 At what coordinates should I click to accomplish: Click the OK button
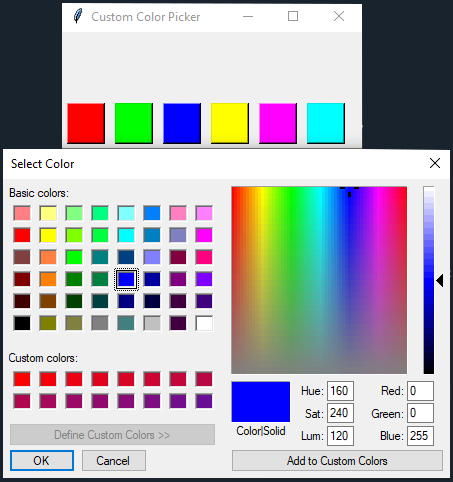42,461
